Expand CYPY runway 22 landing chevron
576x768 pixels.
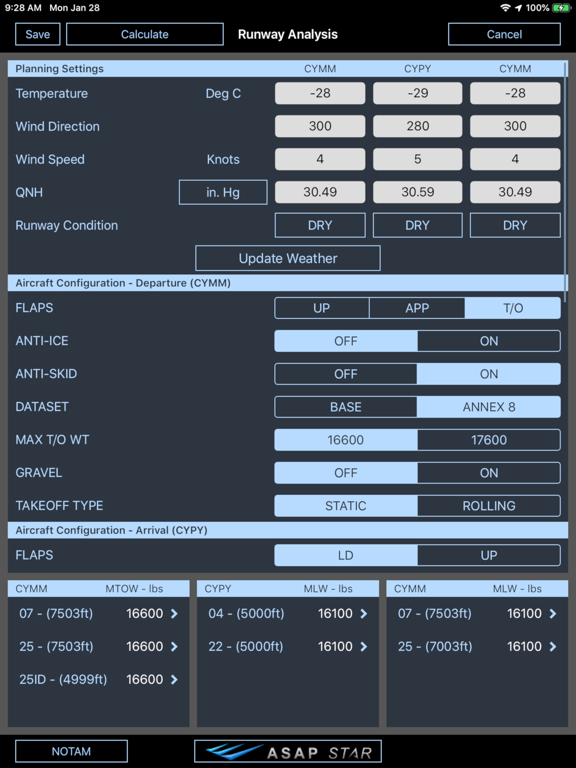click(363, 647)
